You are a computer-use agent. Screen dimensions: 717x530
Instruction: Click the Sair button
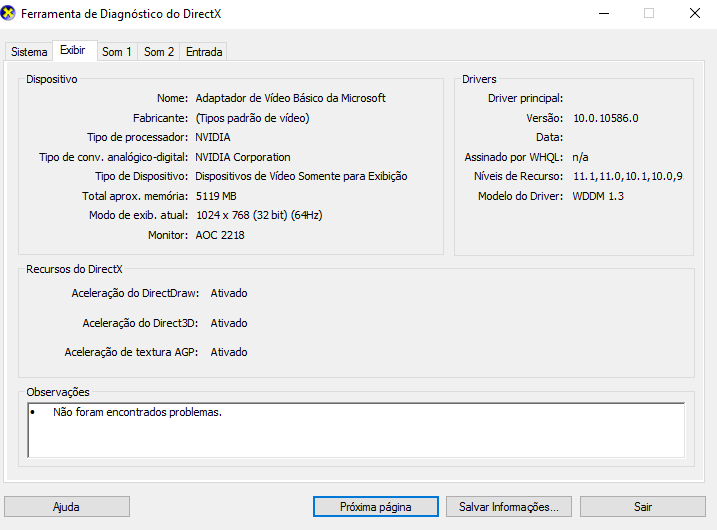pos(642,507)
